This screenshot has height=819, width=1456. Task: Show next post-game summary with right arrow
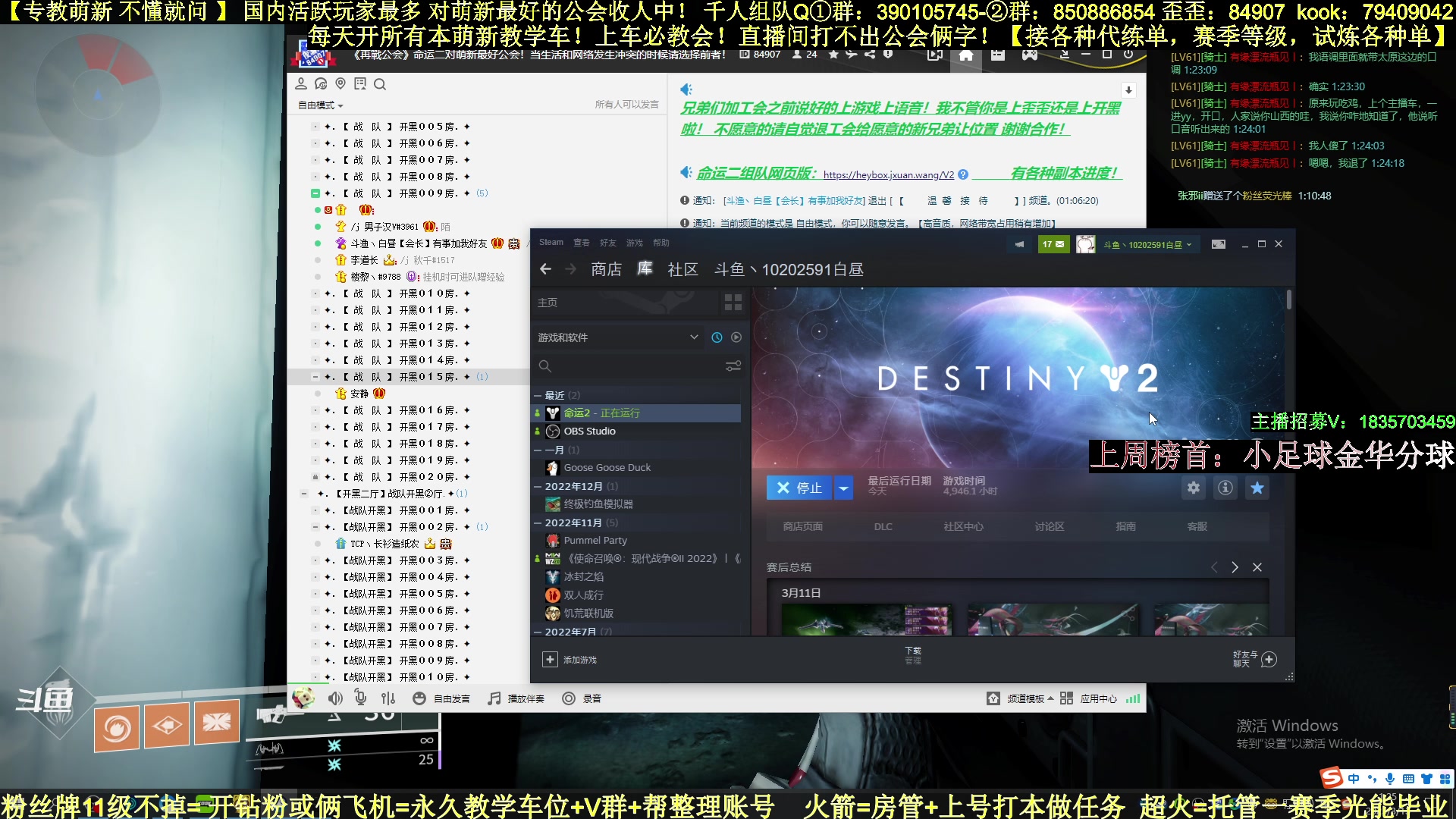(x=1235, y=567)
